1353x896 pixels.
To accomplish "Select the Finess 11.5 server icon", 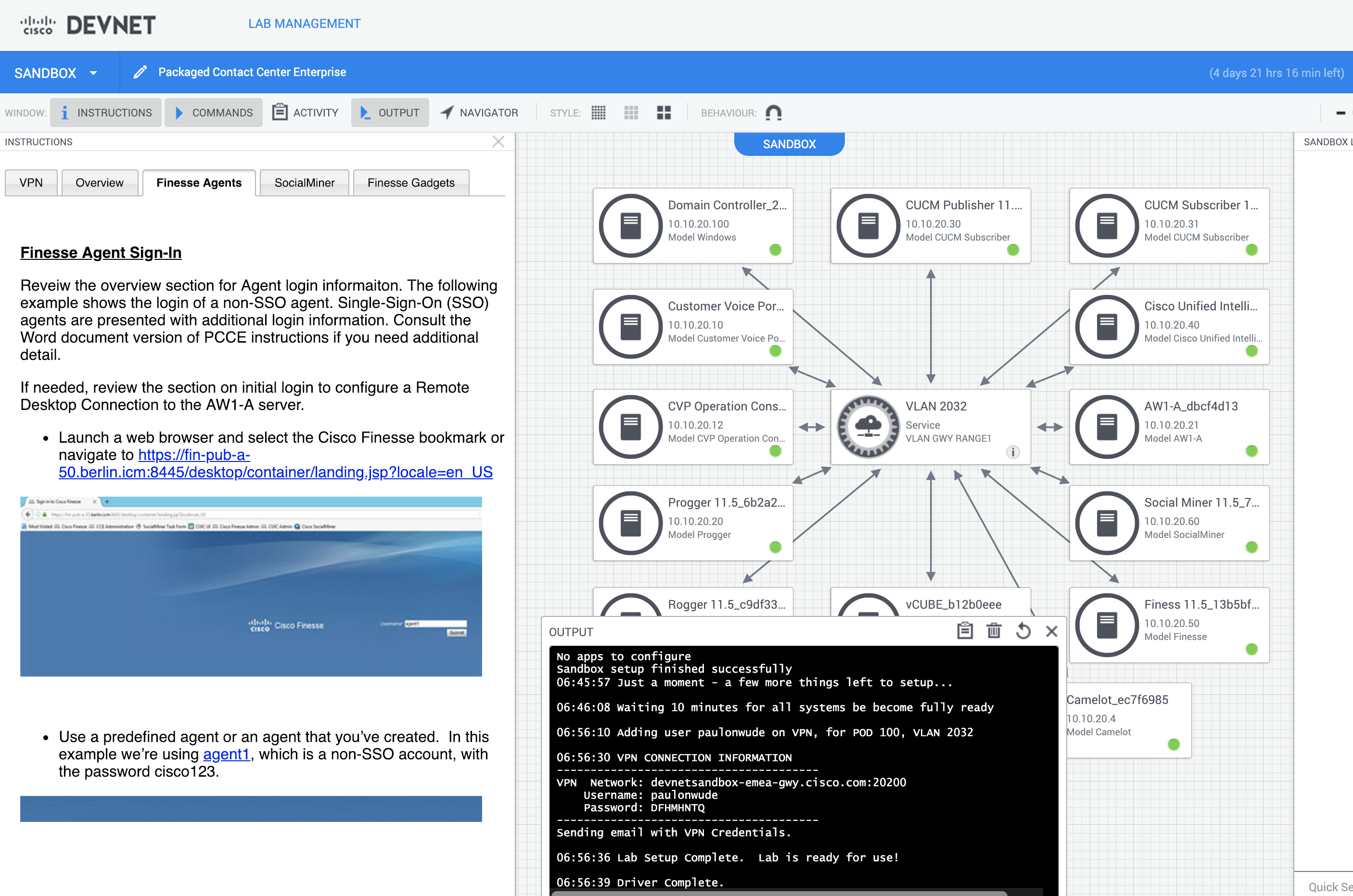I will [1107, 625].
